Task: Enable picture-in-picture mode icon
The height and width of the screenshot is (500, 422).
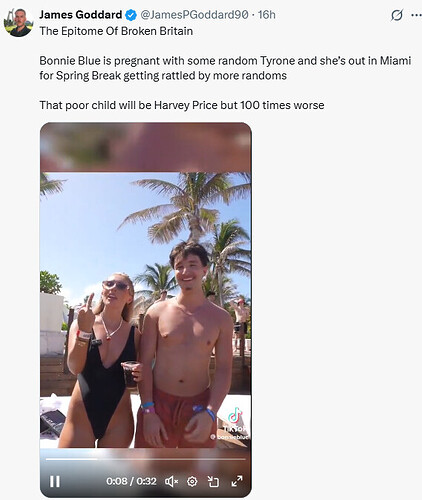Action: pos(213,481)
